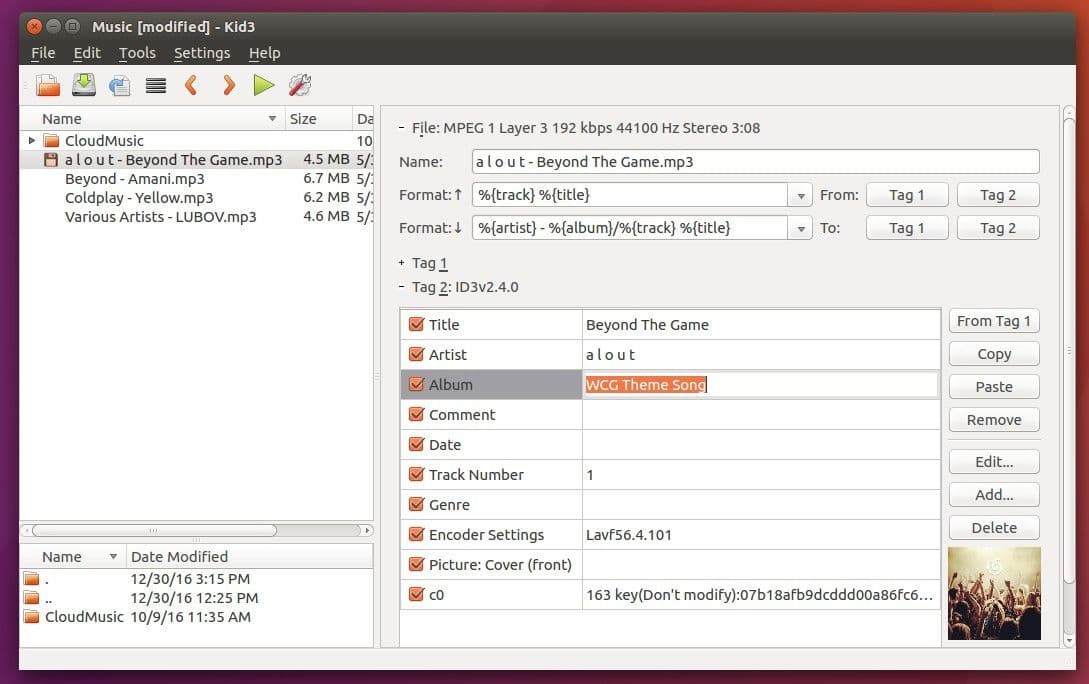Open the Settings menu
Screen dimensions: 1089x684
click(201, 53)
